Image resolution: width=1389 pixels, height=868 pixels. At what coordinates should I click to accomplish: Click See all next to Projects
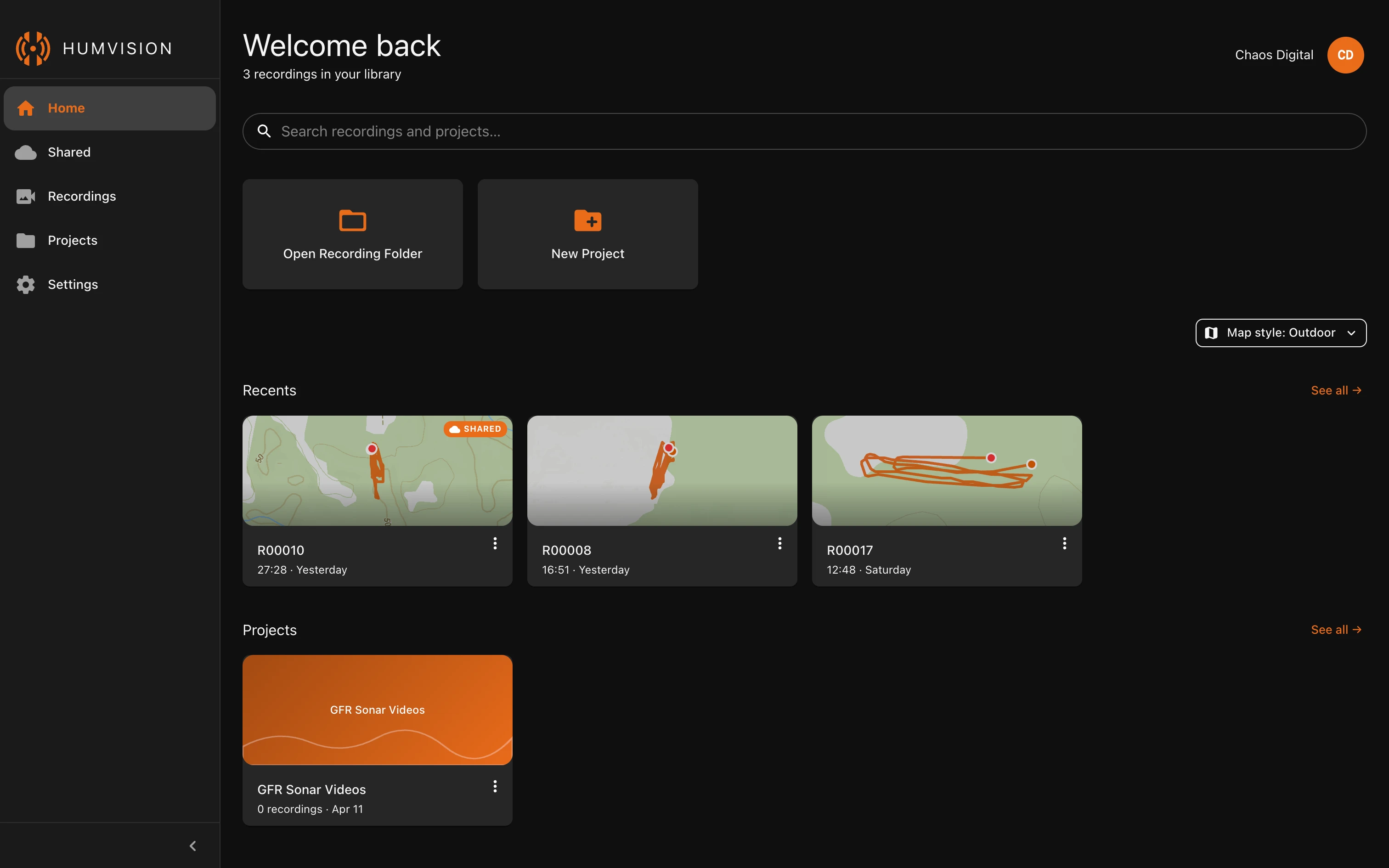(1336, 630)
